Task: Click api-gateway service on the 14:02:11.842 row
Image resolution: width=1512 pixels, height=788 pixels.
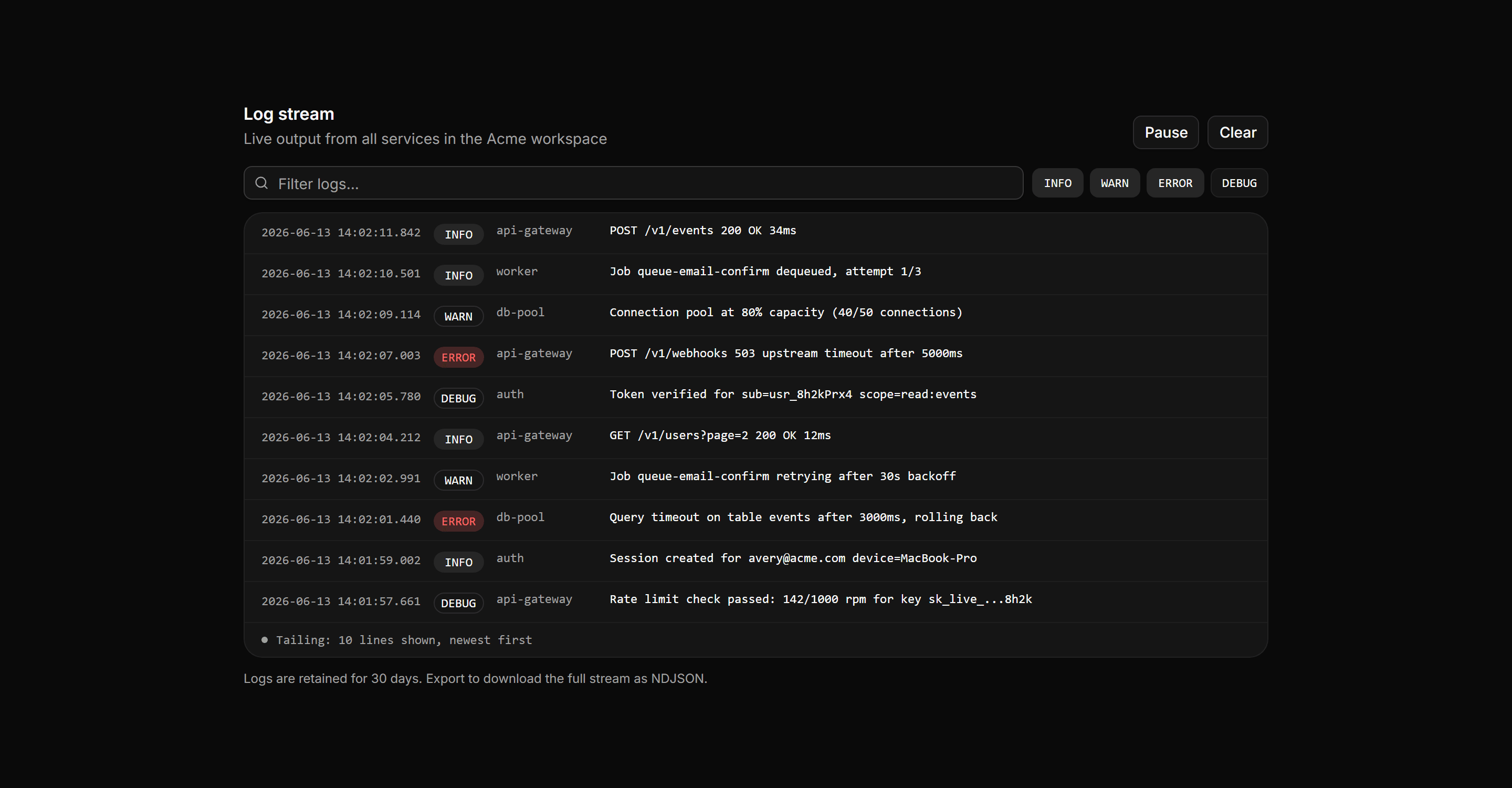Action: pos(534,231)
